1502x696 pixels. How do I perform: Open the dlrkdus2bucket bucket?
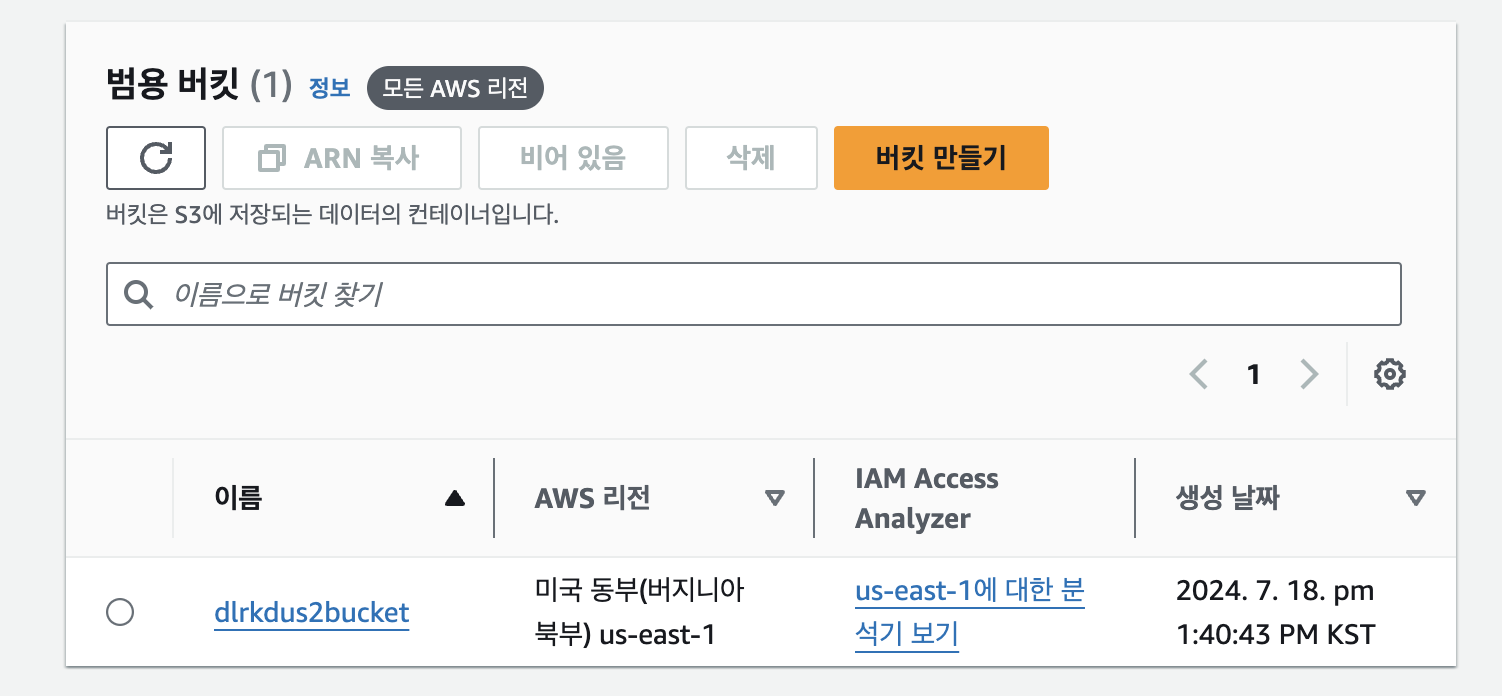(x=311, y=612)
